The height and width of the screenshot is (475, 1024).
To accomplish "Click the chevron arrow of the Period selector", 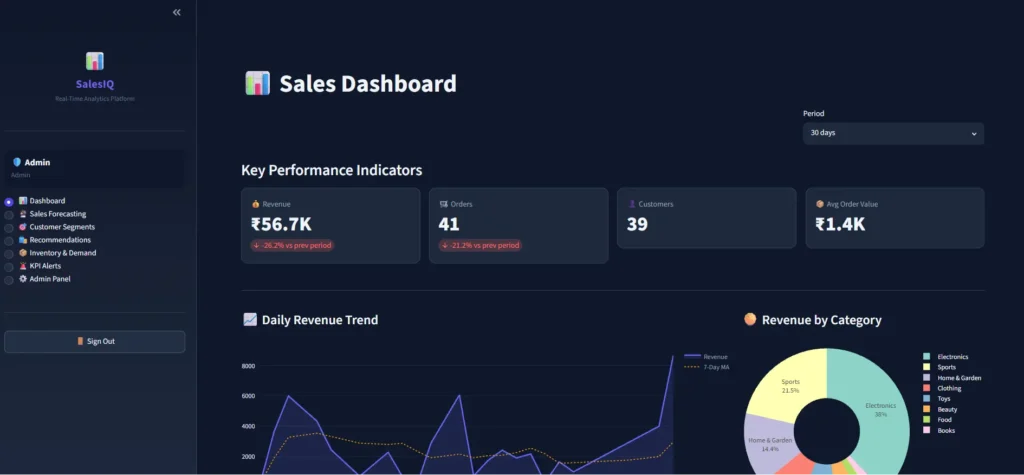I will pyautogui.click(x=974, y=134).
